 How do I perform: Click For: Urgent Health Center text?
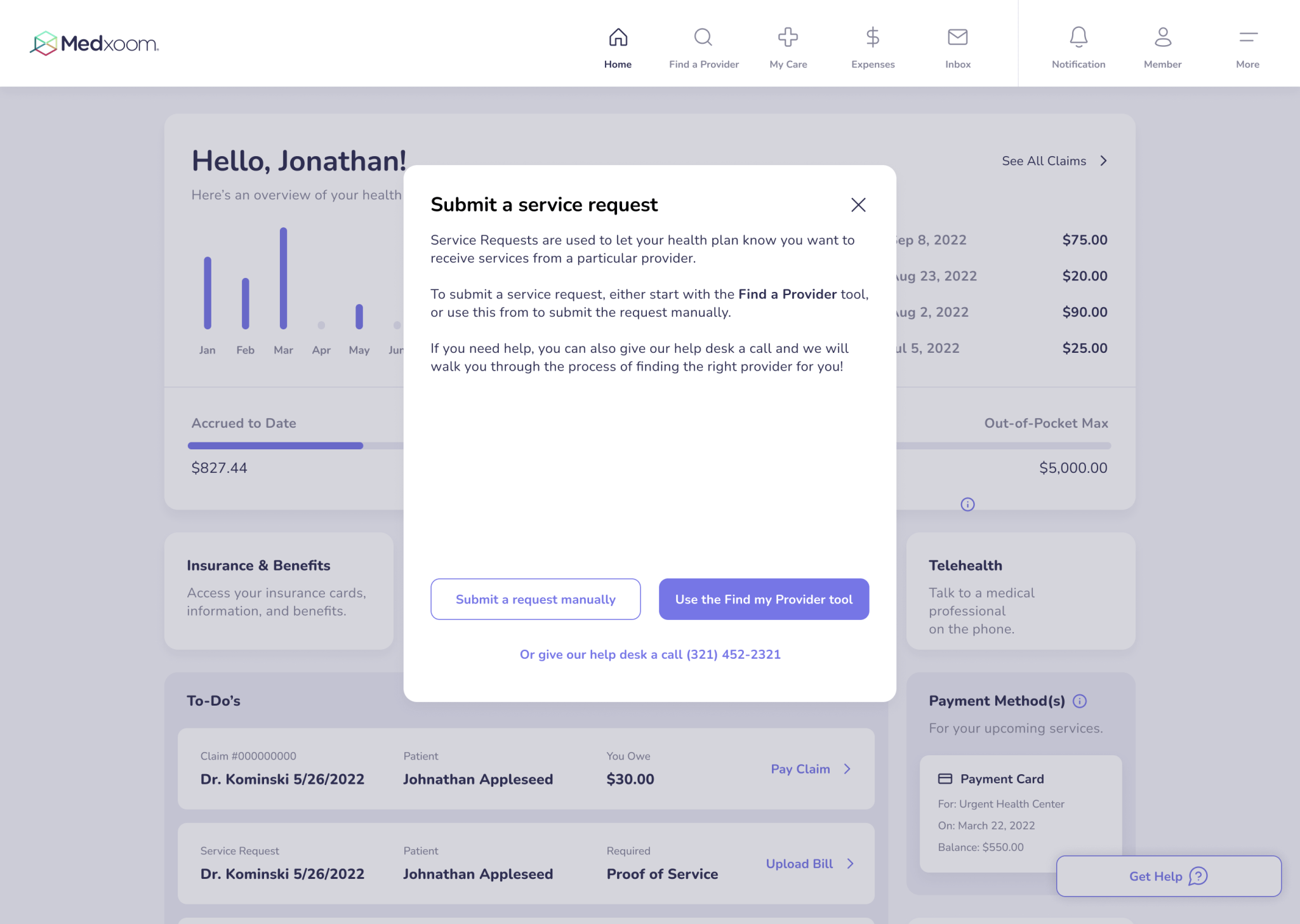pos(1001,804)
